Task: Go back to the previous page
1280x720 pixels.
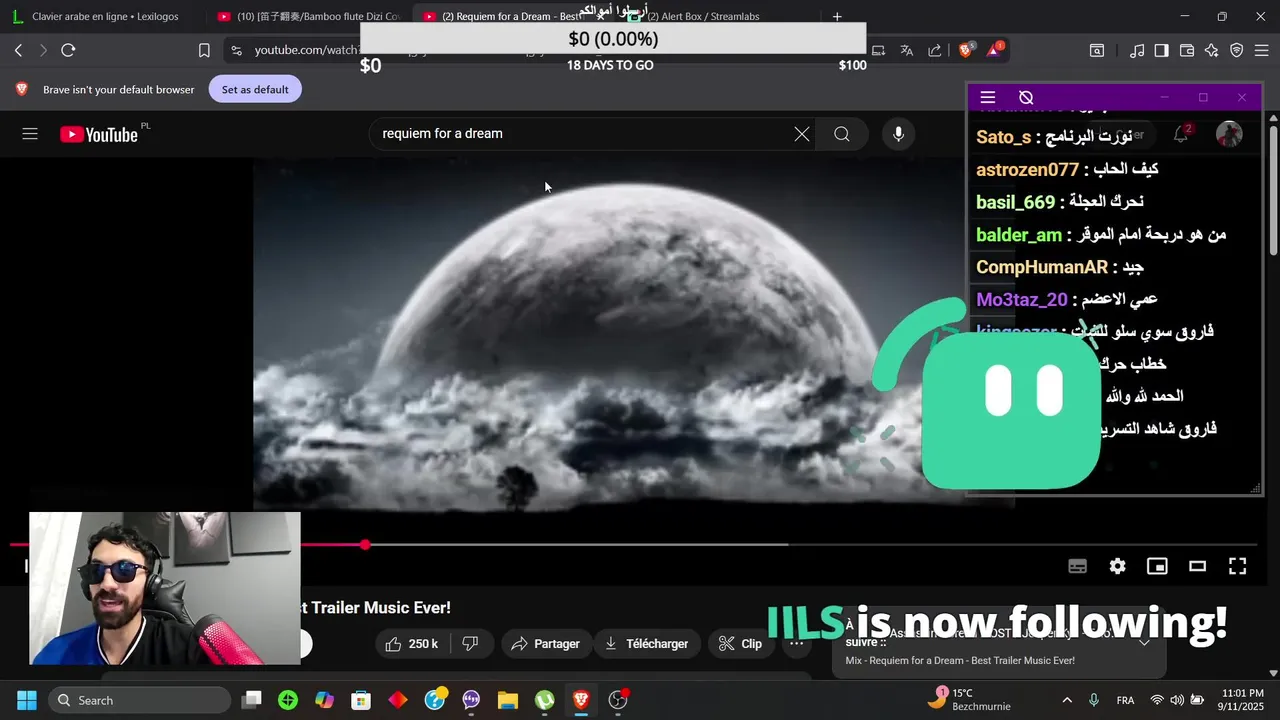Action: (18, 50)
